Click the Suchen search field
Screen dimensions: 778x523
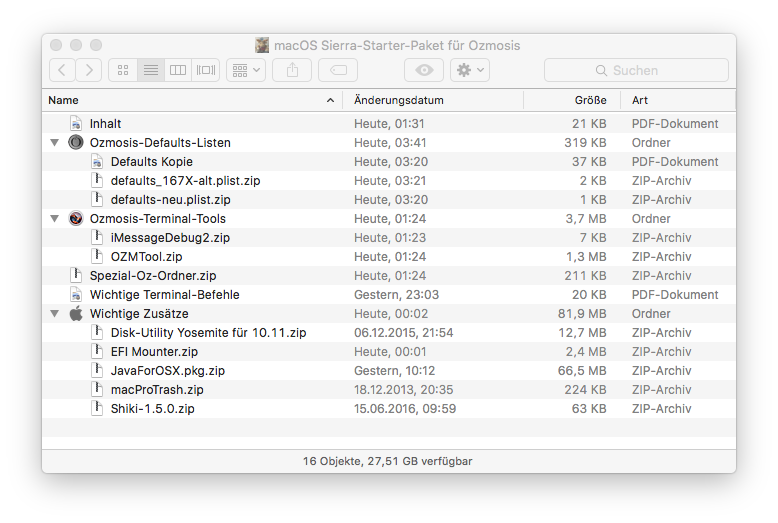pyautogui.click(x=636, y=70)
